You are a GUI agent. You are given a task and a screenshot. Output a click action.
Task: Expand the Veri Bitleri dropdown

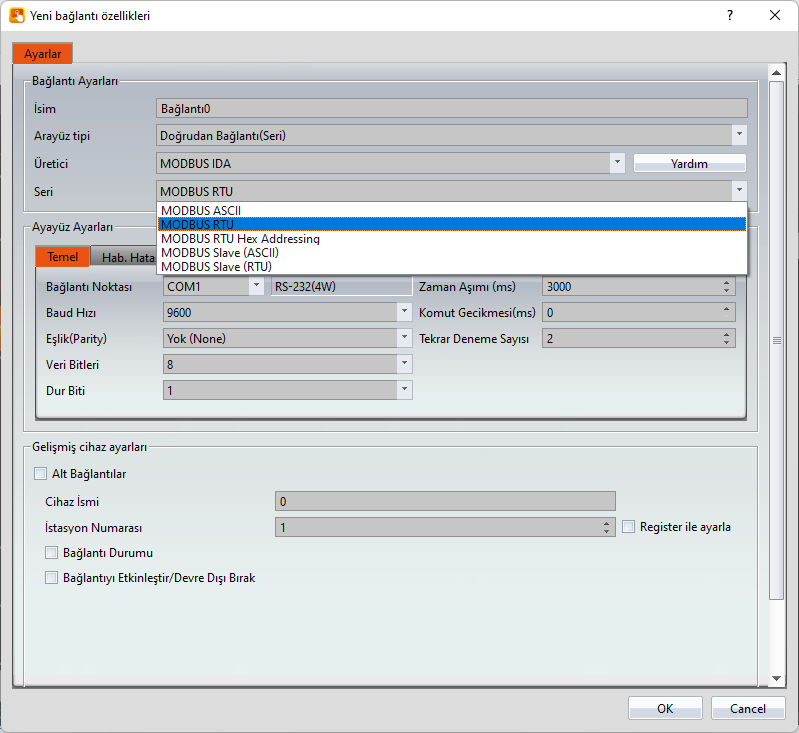(x=404, y=364)
